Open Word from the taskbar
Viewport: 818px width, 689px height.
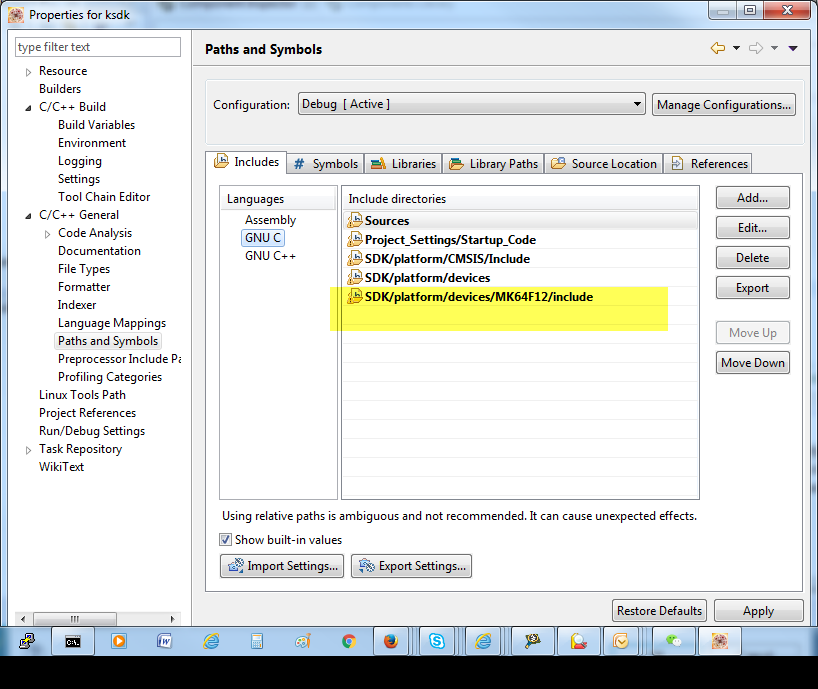click(164, 640)
